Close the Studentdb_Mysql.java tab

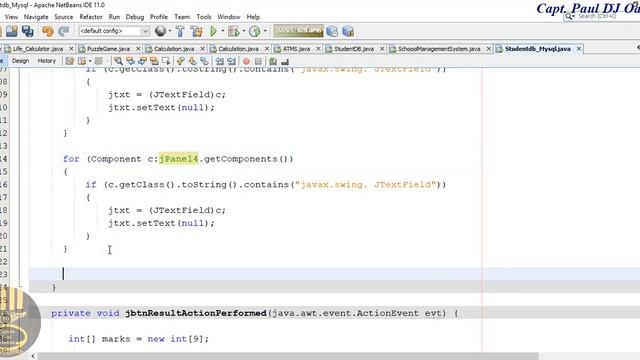pyautogui.click(x=579, y=49)
